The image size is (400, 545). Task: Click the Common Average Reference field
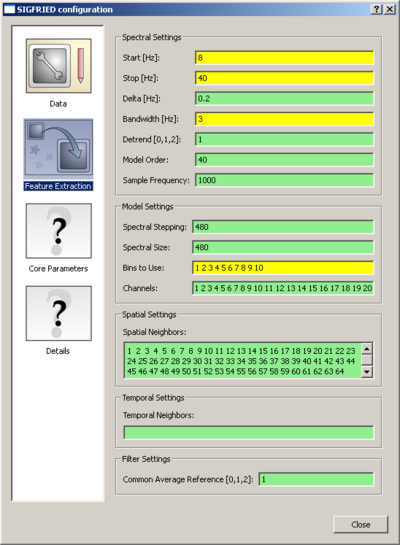(316, 479)
